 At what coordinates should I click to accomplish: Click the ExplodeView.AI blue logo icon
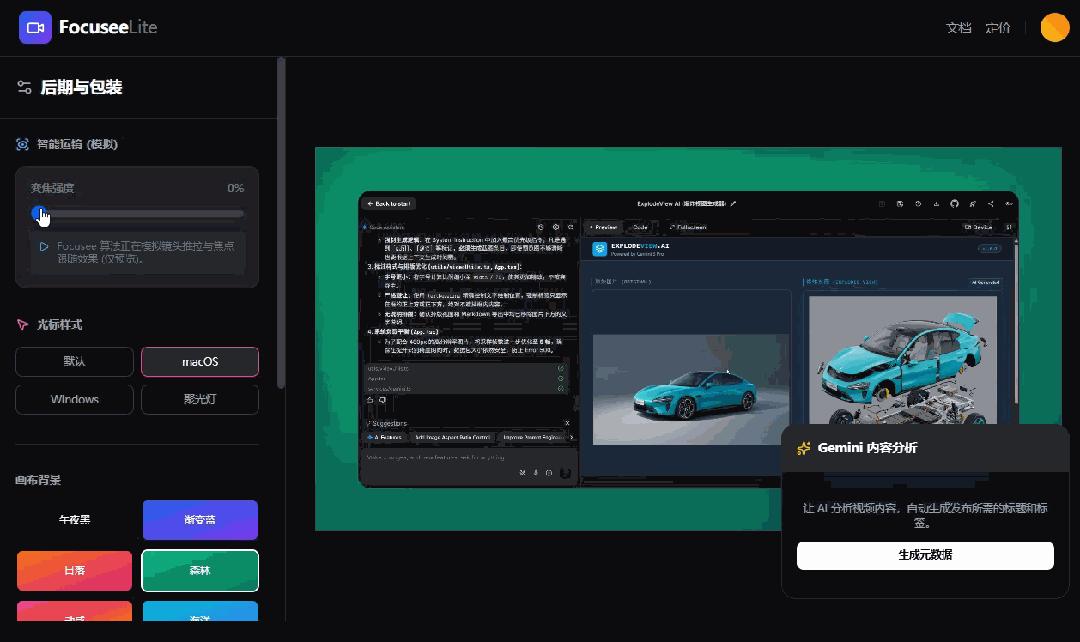599,249
